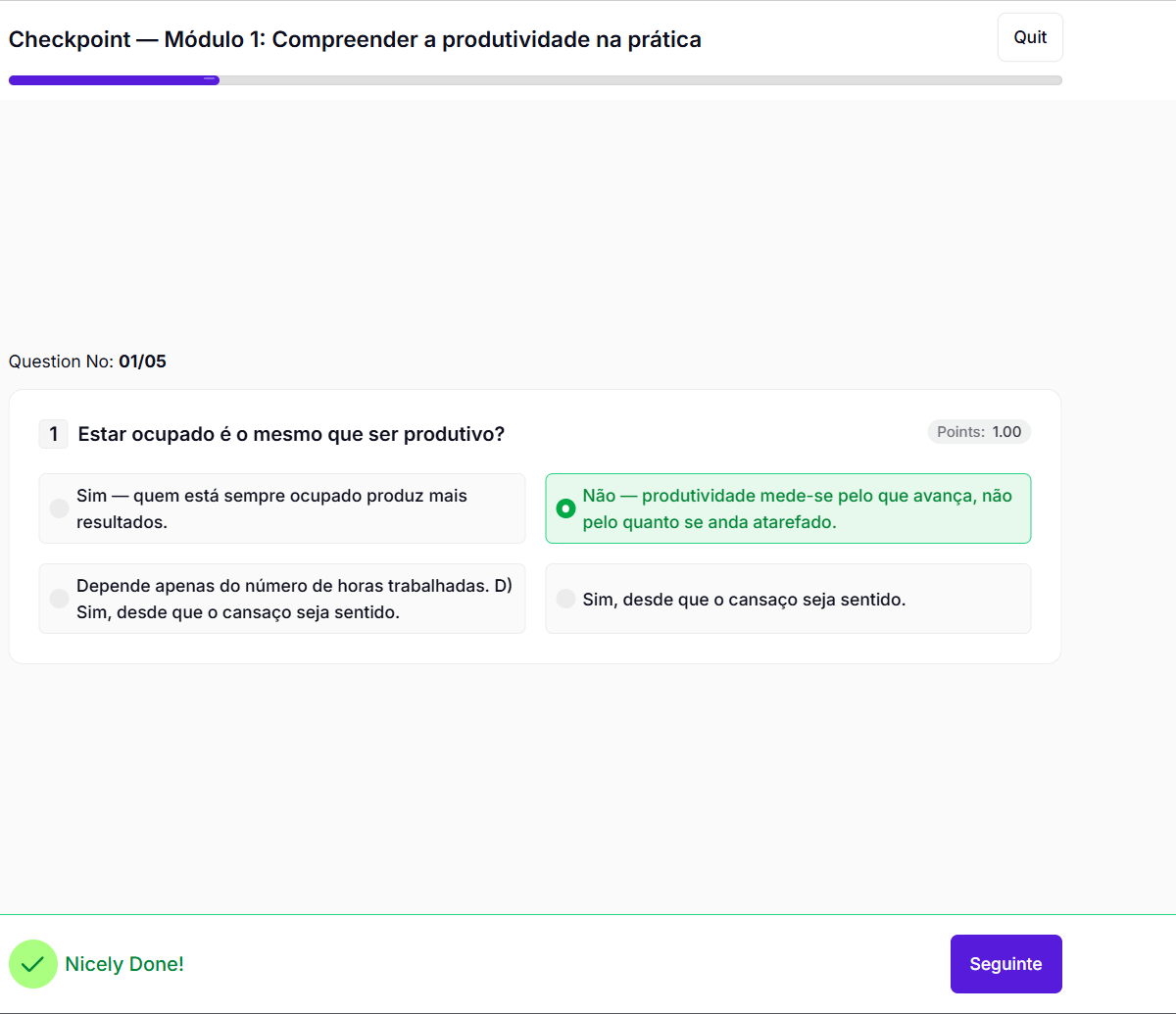Select radio for 'Sim — quem está sempre ocupado'

59,508
